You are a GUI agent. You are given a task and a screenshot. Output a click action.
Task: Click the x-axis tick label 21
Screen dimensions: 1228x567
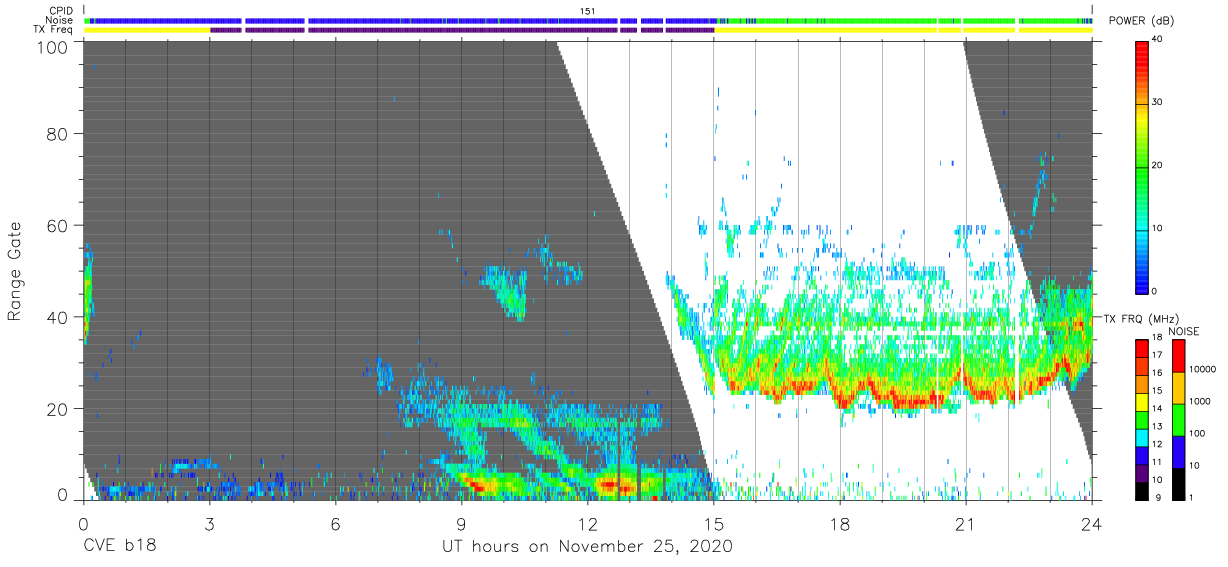click(x=966, y=523)
